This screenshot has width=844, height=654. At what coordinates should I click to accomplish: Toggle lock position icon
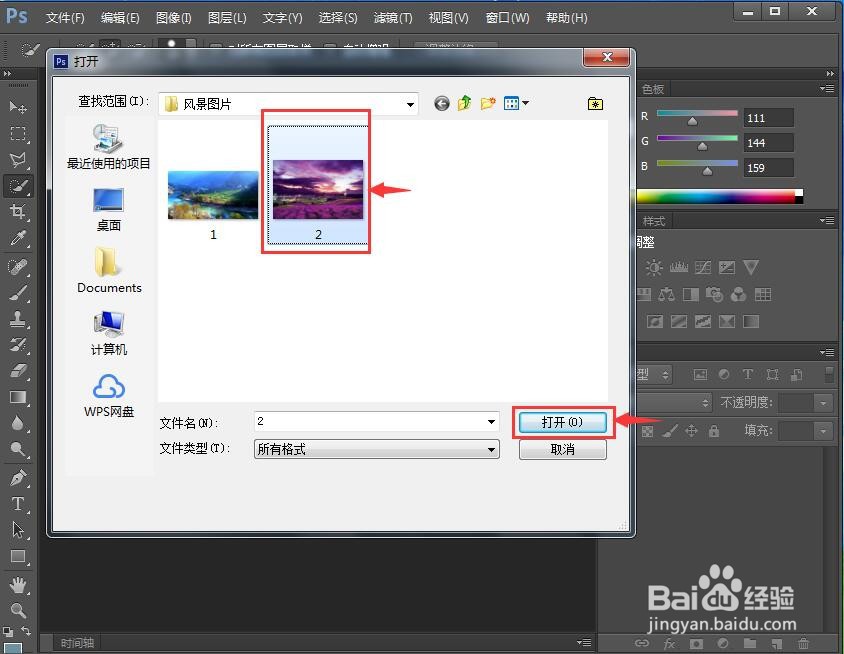(x=691, y=431)
